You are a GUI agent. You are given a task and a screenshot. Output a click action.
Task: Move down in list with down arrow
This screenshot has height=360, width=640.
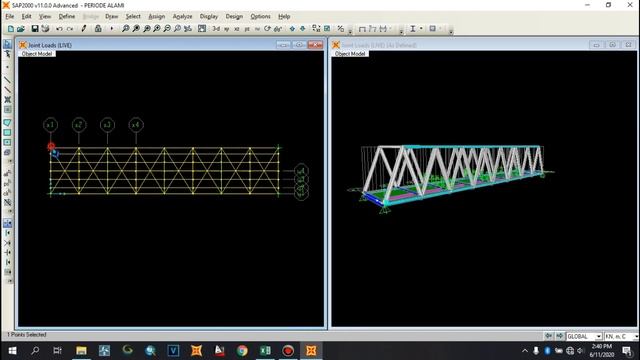tap(302, 29)
